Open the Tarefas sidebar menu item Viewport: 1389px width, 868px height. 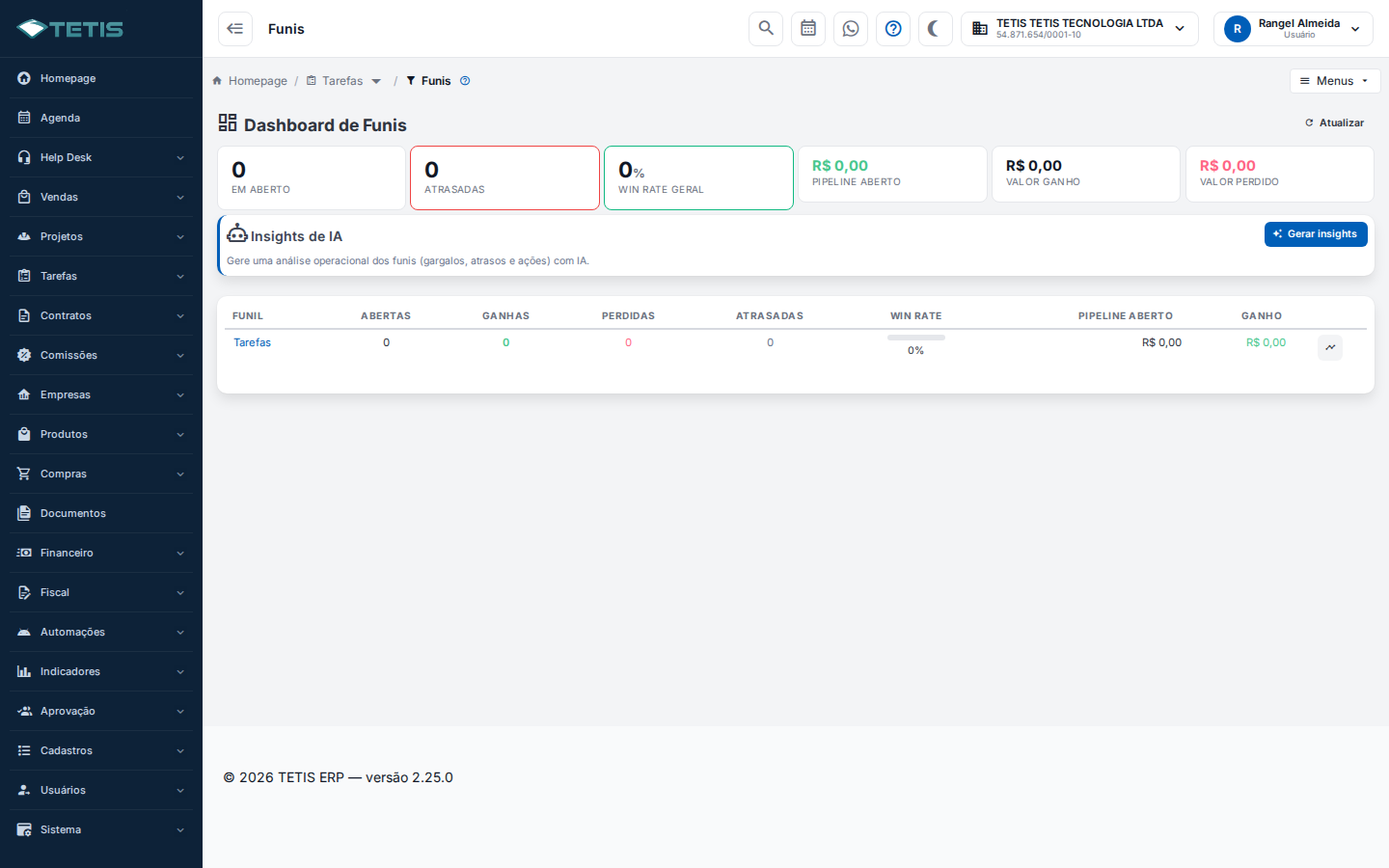click(101, 276)
